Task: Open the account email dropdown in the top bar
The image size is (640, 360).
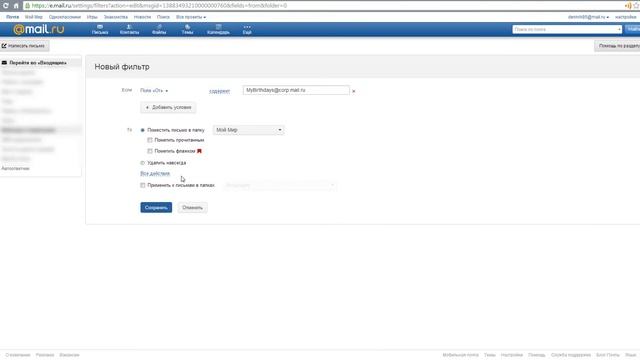Action: click(588, 17)
